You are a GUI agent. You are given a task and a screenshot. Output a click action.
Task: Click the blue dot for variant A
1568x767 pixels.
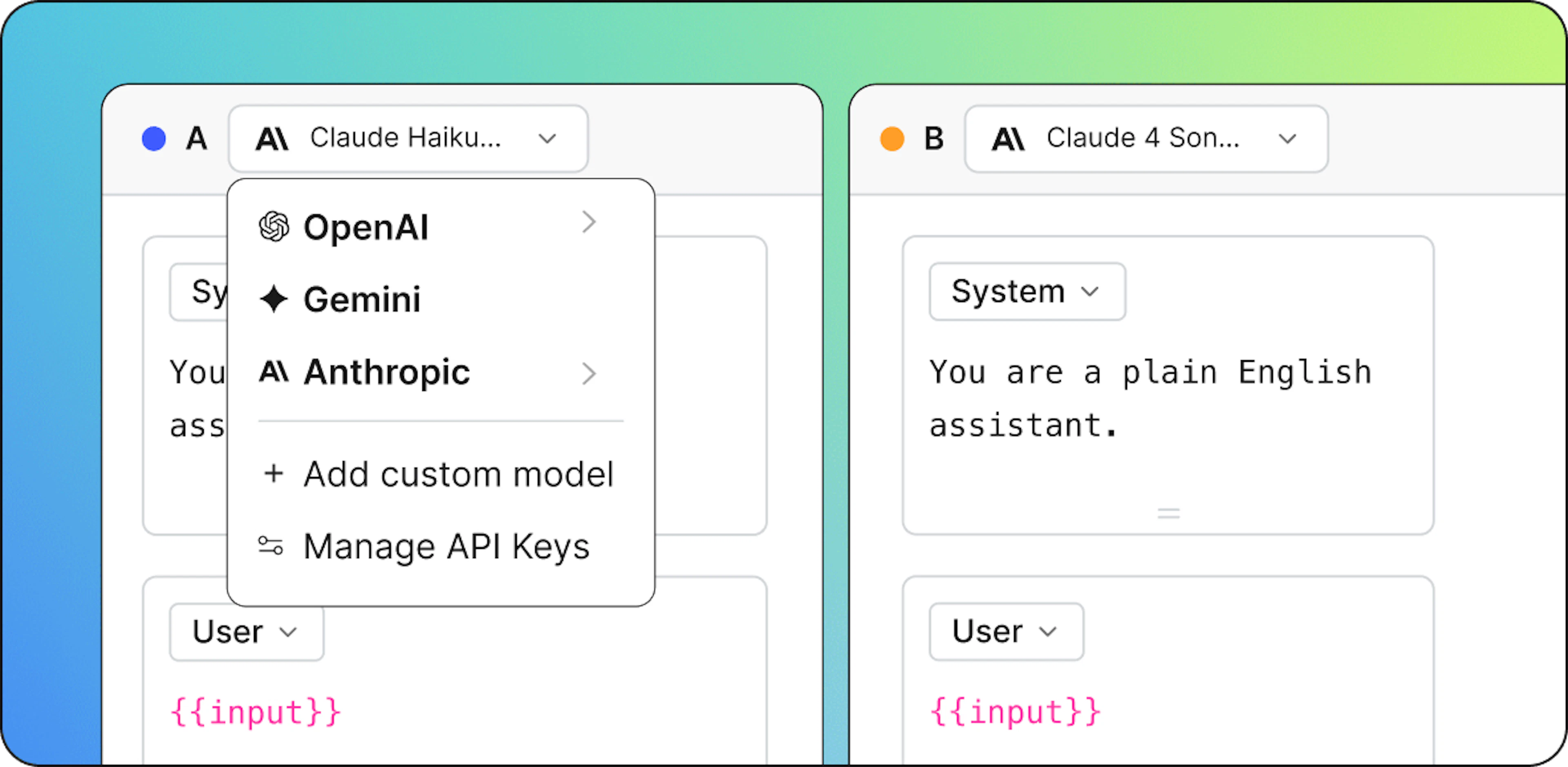coord(154,139)
